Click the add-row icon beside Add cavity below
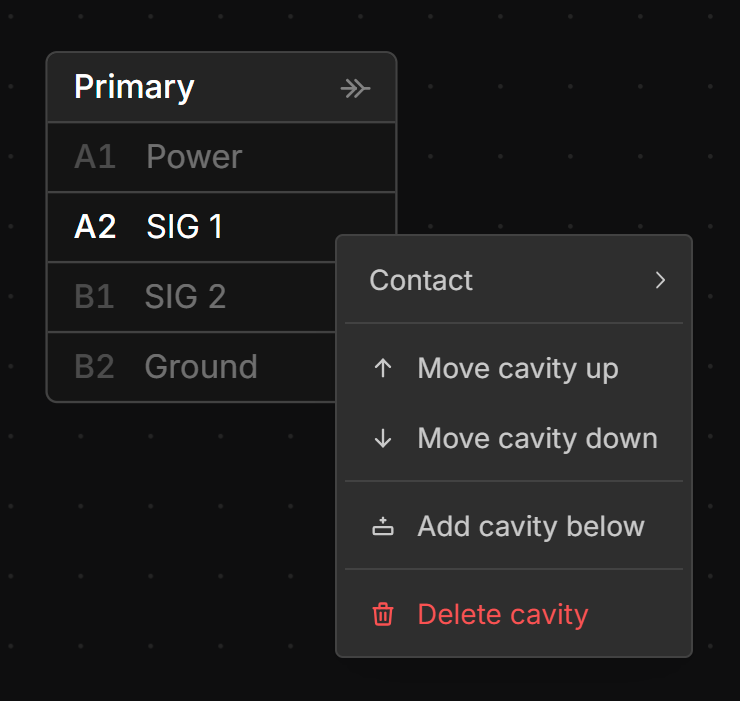This screenshot has width=740, height=701. [382, 527]
